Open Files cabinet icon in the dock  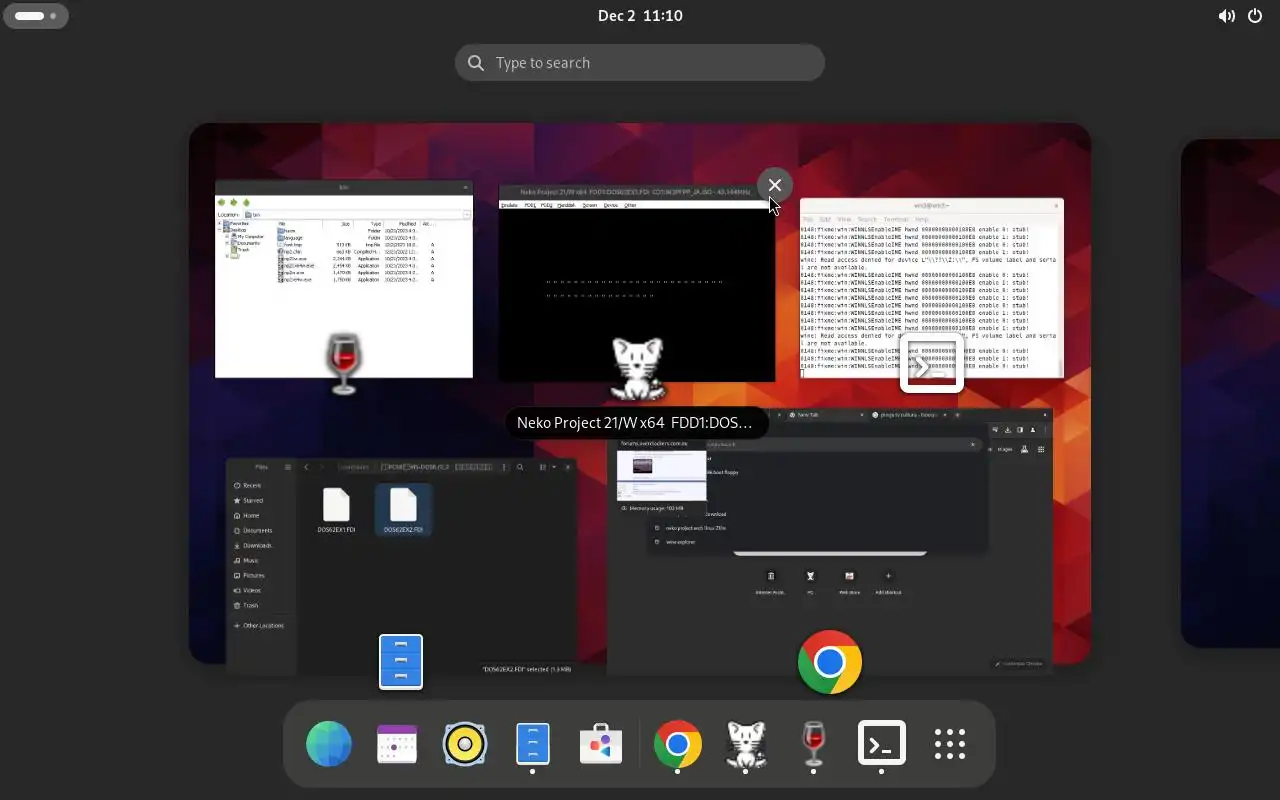pos(533,744)
